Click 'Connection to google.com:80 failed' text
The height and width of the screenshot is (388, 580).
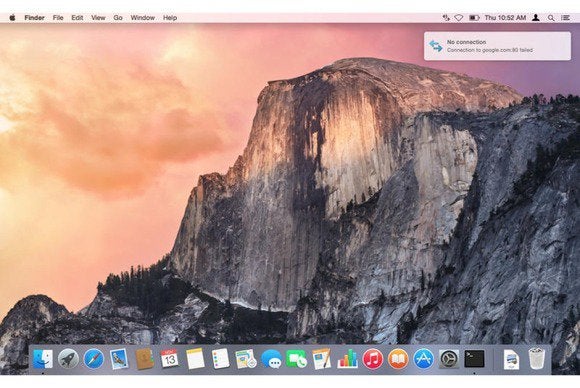(490, 50)
